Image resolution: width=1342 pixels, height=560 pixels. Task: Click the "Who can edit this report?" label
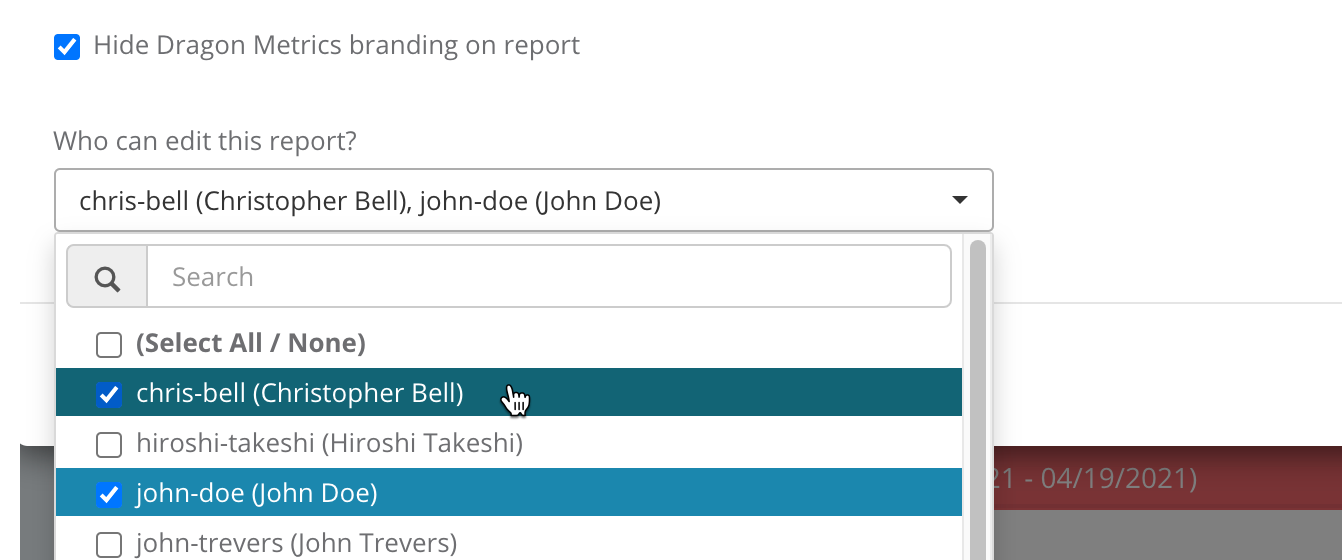tap(205, 141)
